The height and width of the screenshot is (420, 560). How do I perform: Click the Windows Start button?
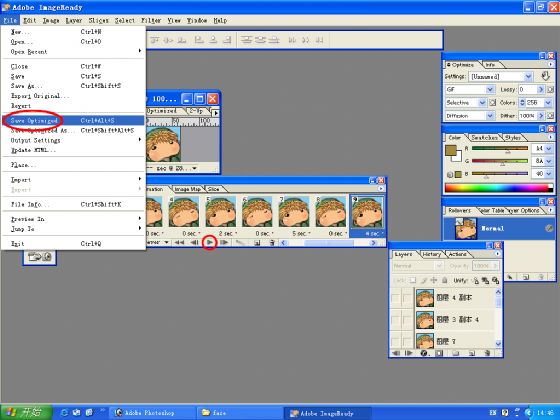(26, 413)
